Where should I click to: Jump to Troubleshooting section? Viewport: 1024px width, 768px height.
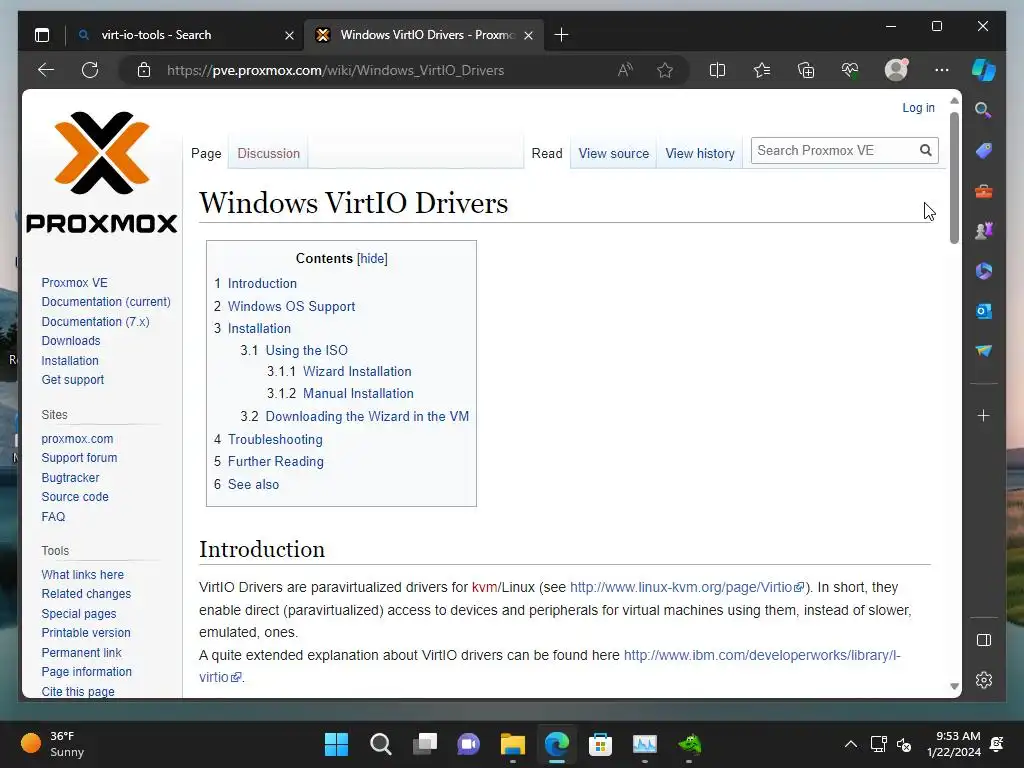[x=275, y=440]
